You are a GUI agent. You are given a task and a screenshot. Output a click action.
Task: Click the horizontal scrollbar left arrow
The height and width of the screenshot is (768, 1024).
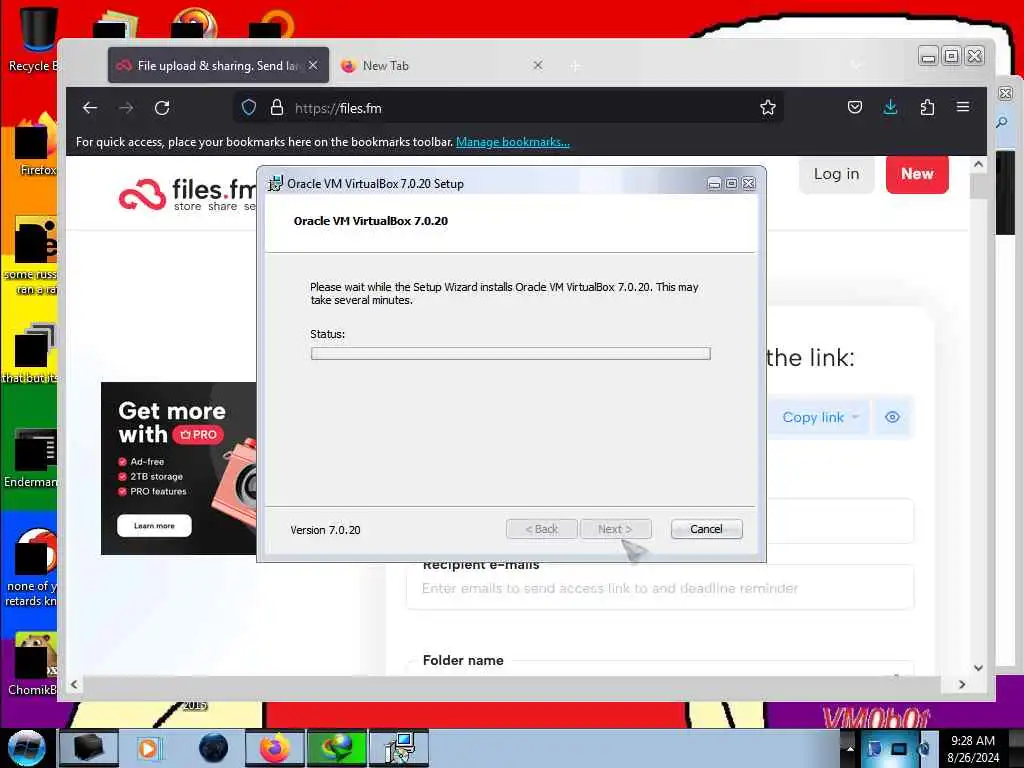(x=74, y=684)
